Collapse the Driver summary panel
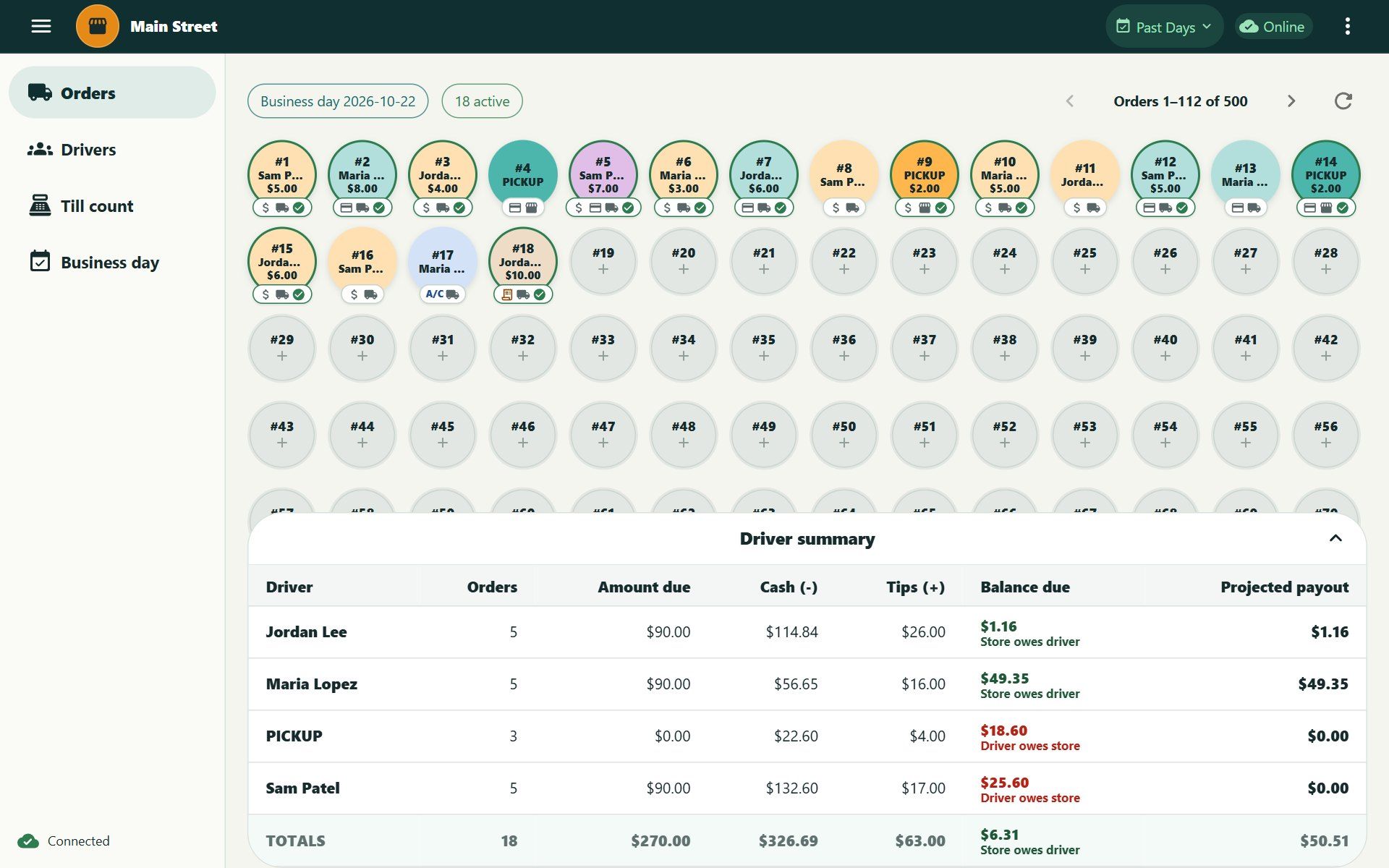The image size is (1389, 868). tap(1335, 538)
